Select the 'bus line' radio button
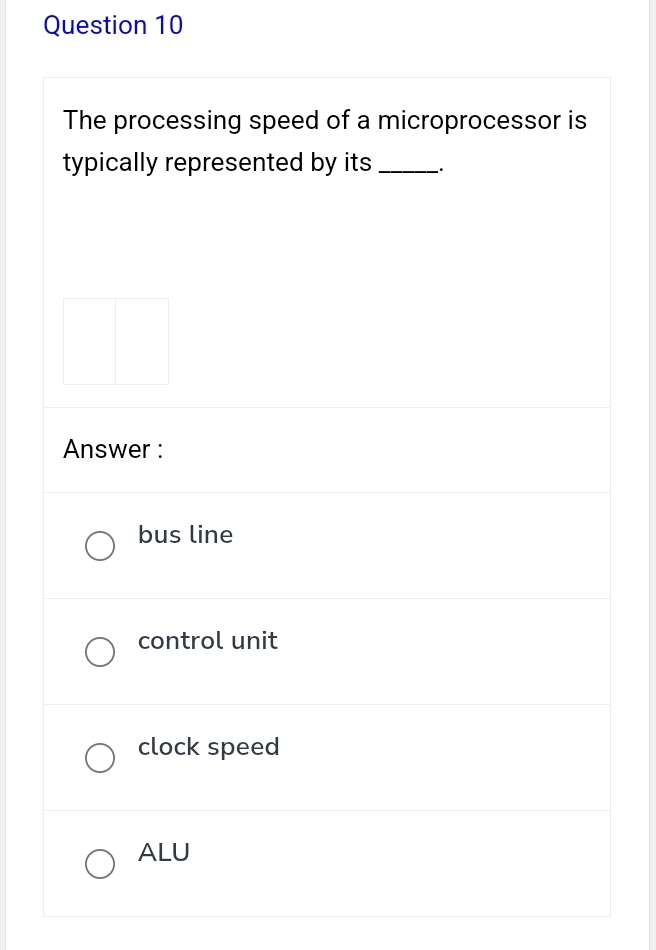This screenshot has height=950, width=656. point(100,546)
